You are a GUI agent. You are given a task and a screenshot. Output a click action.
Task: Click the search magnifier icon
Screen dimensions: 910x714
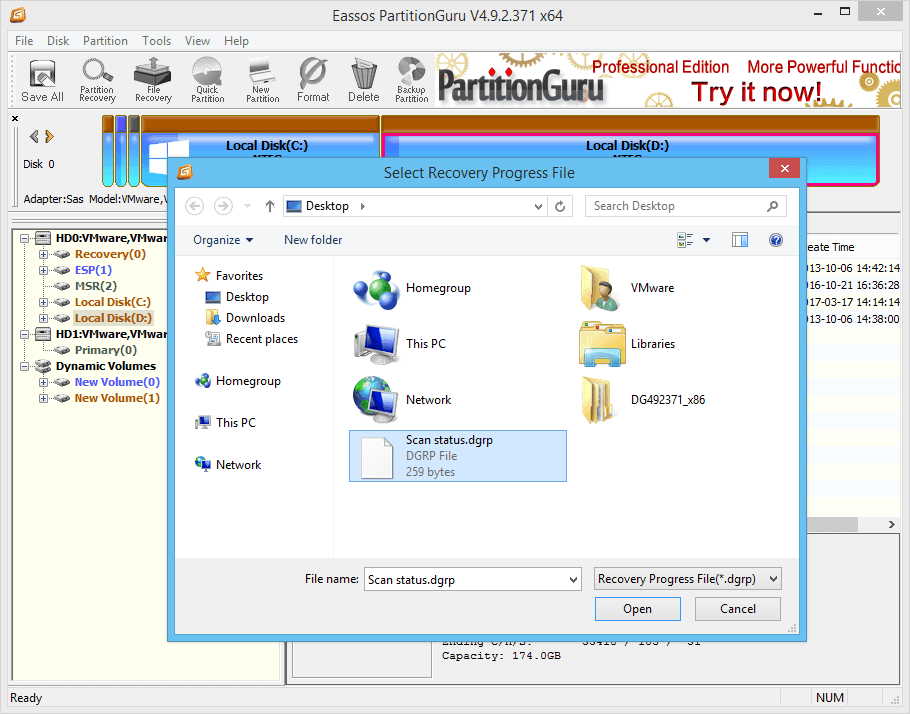(772, 206)
